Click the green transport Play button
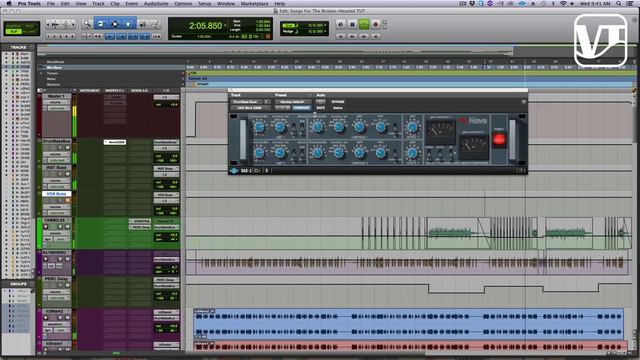640x360 pixels. [x=364, y=24]
